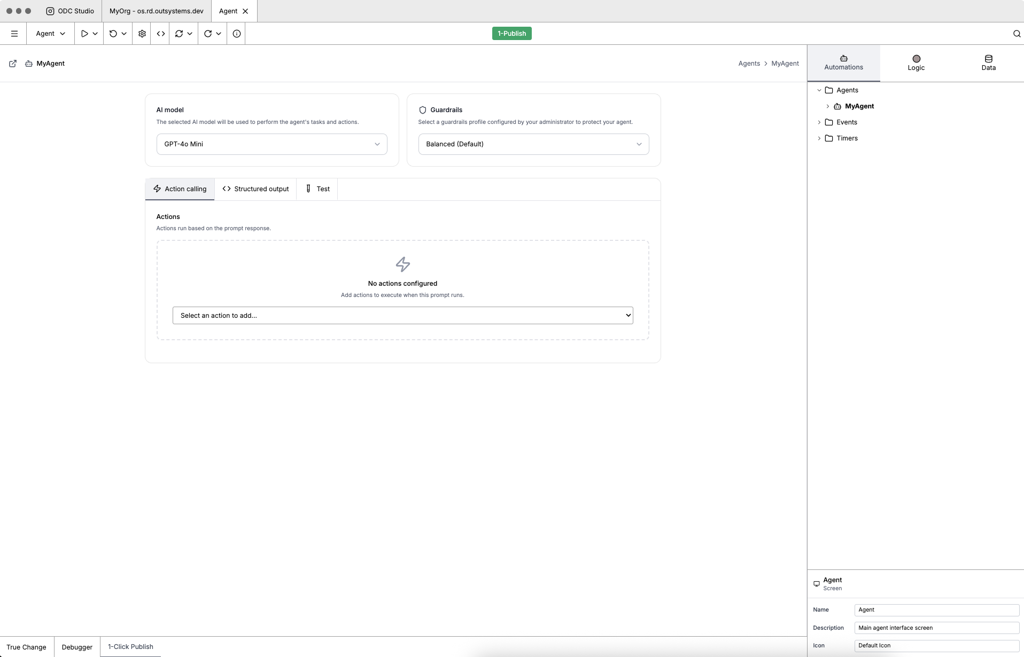Image resolution: width=1024 pixels, height=657 pixels.
Task: Click the Agents breadcrumb link
Action: (x=748, y=63)
